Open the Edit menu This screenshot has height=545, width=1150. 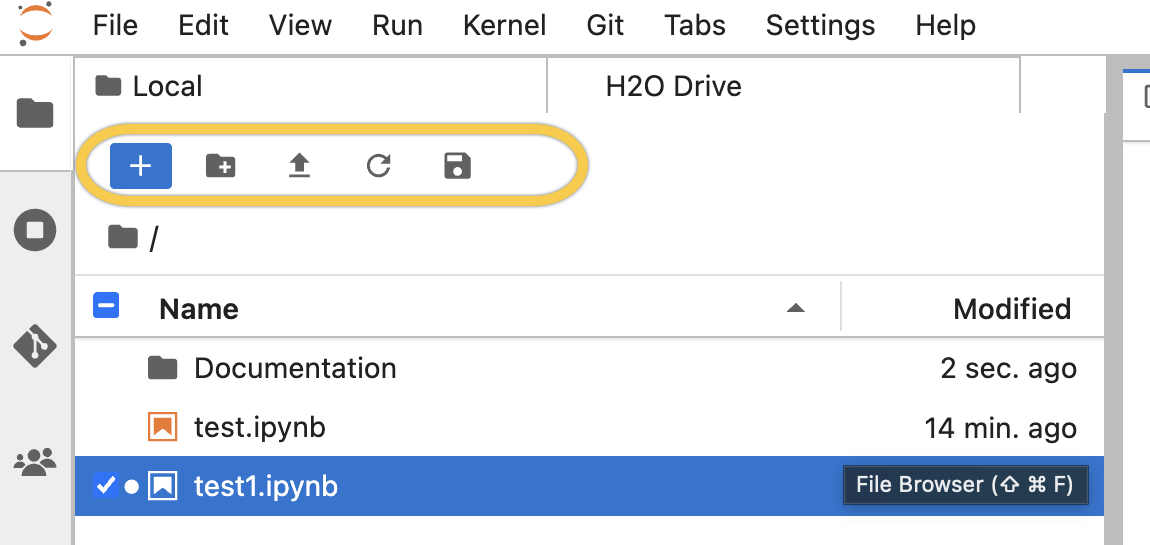pos(203,26)
